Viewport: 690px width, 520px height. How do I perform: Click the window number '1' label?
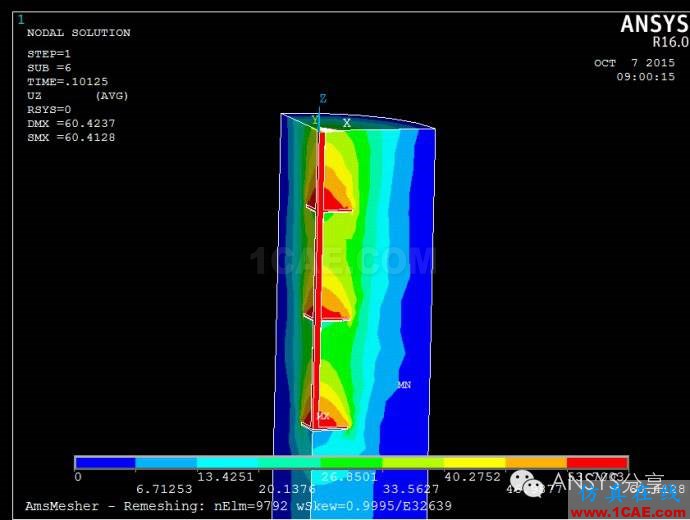click(x=21, y=20)
